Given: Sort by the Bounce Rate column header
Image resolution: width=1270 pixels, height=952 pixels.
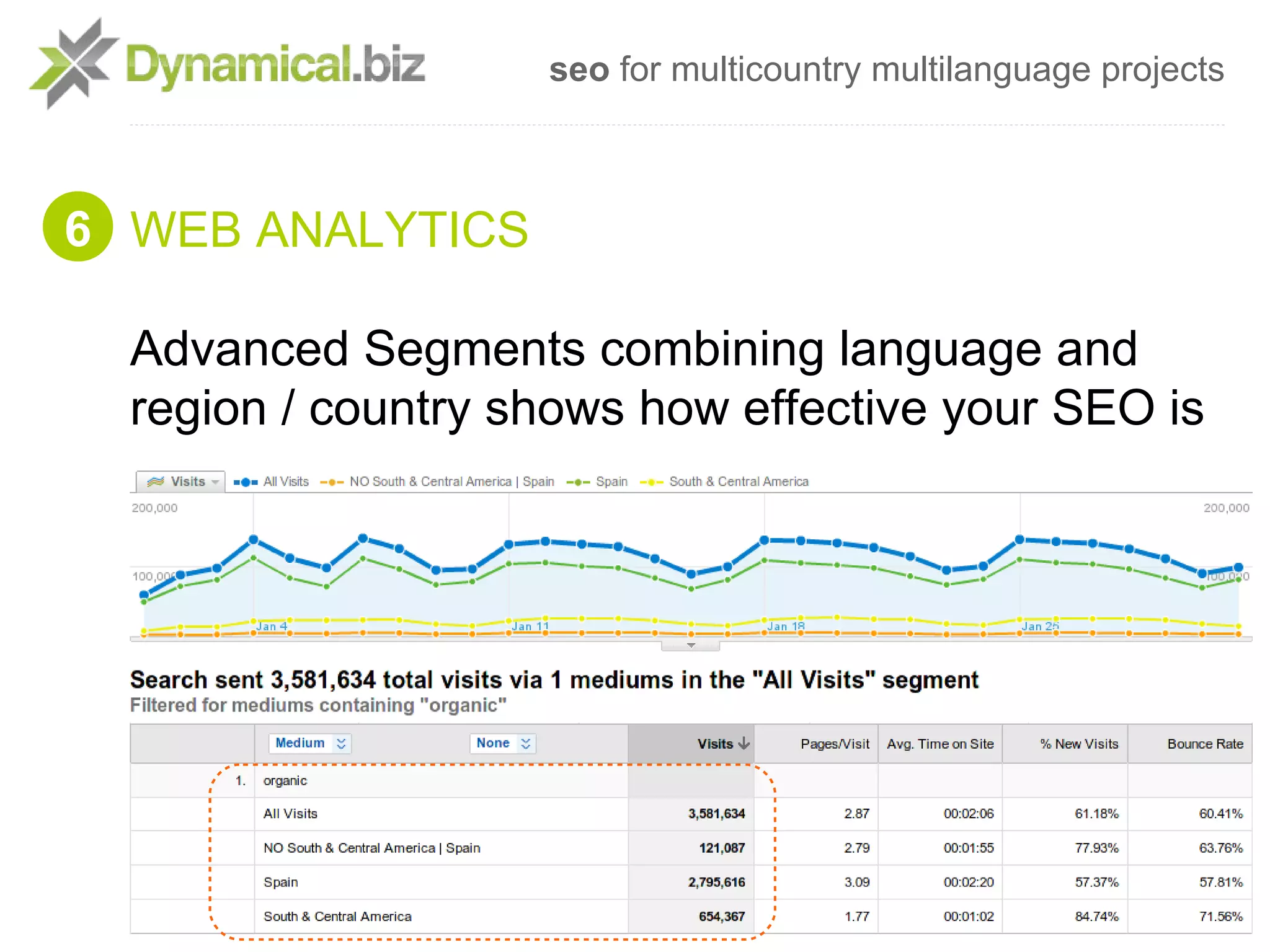Looking at the screenshot, I should coord(1190,744).
